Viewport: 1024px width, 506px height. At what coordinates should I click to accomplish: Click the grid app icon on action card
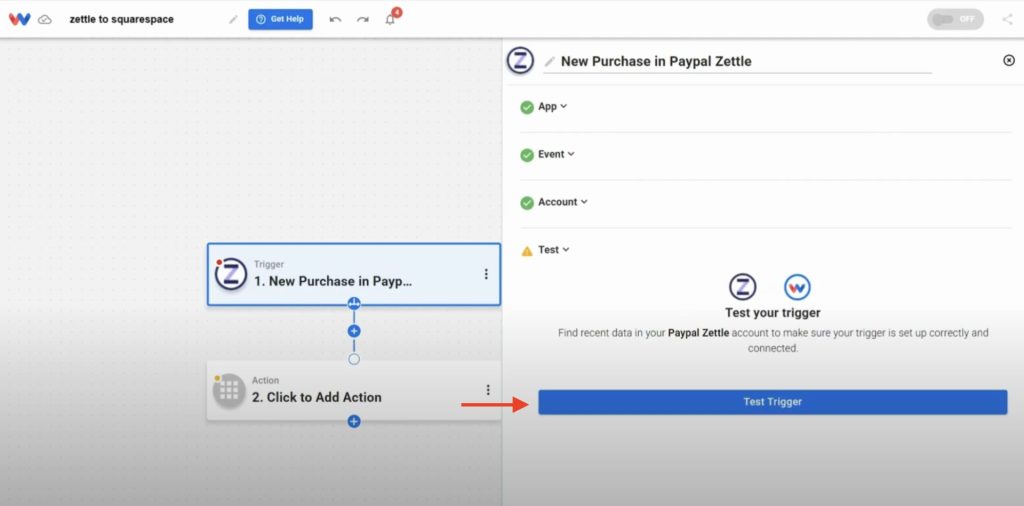click(229, 390)
